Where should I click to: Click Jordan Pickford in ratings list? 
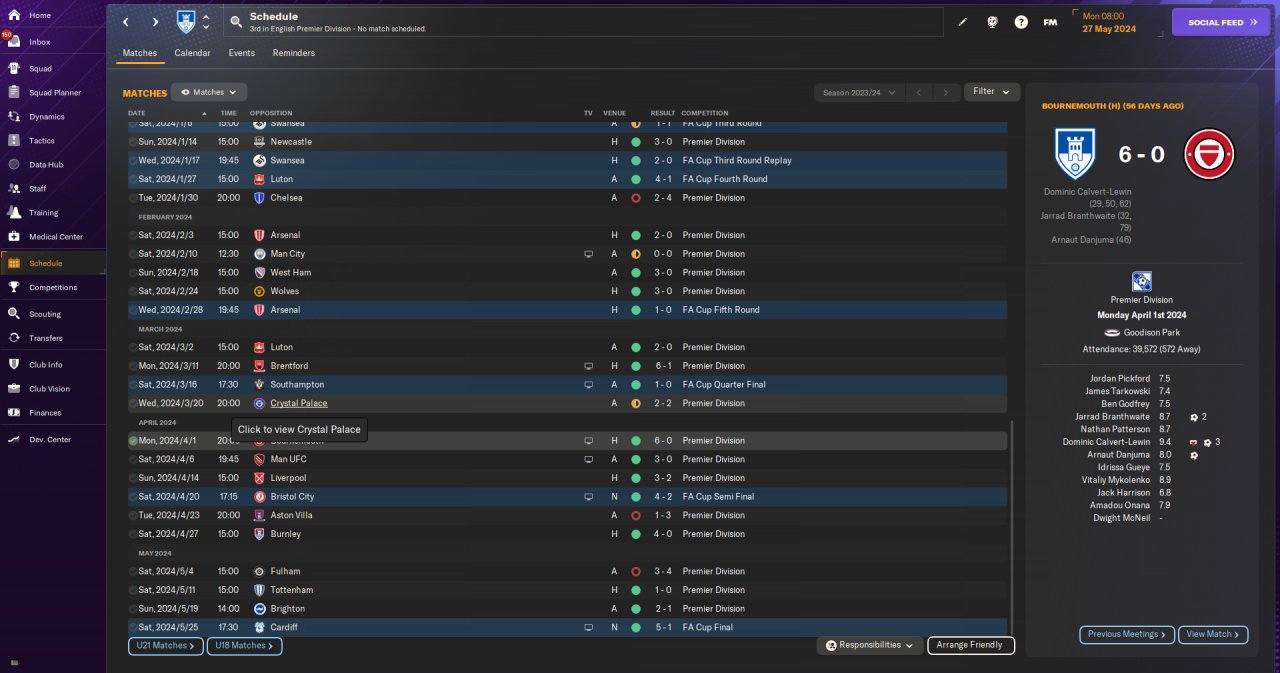[x=1120, y=379]
